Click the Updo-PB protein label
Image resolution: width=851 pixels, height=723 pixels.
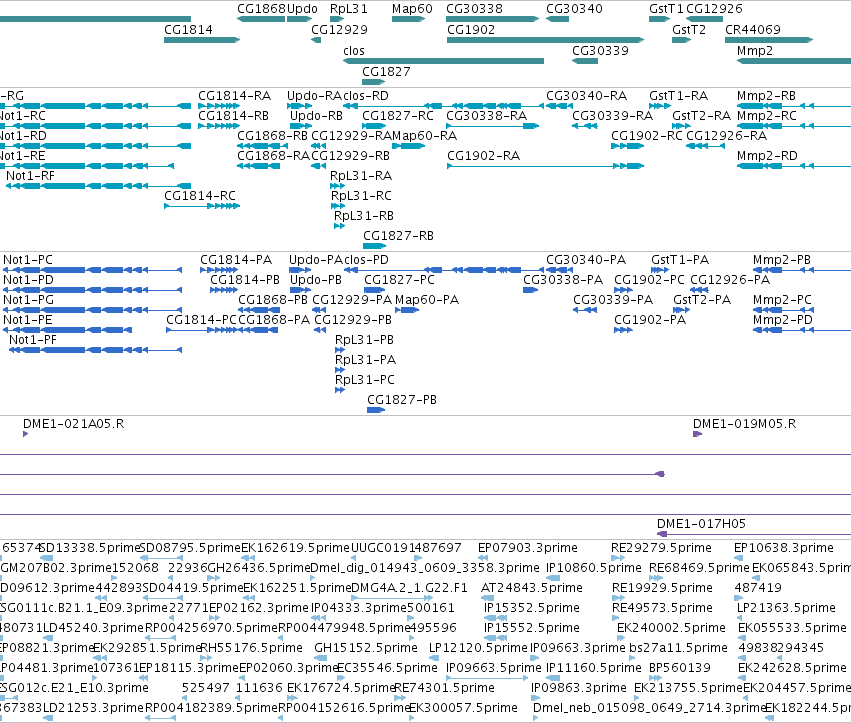pos(316,280)
